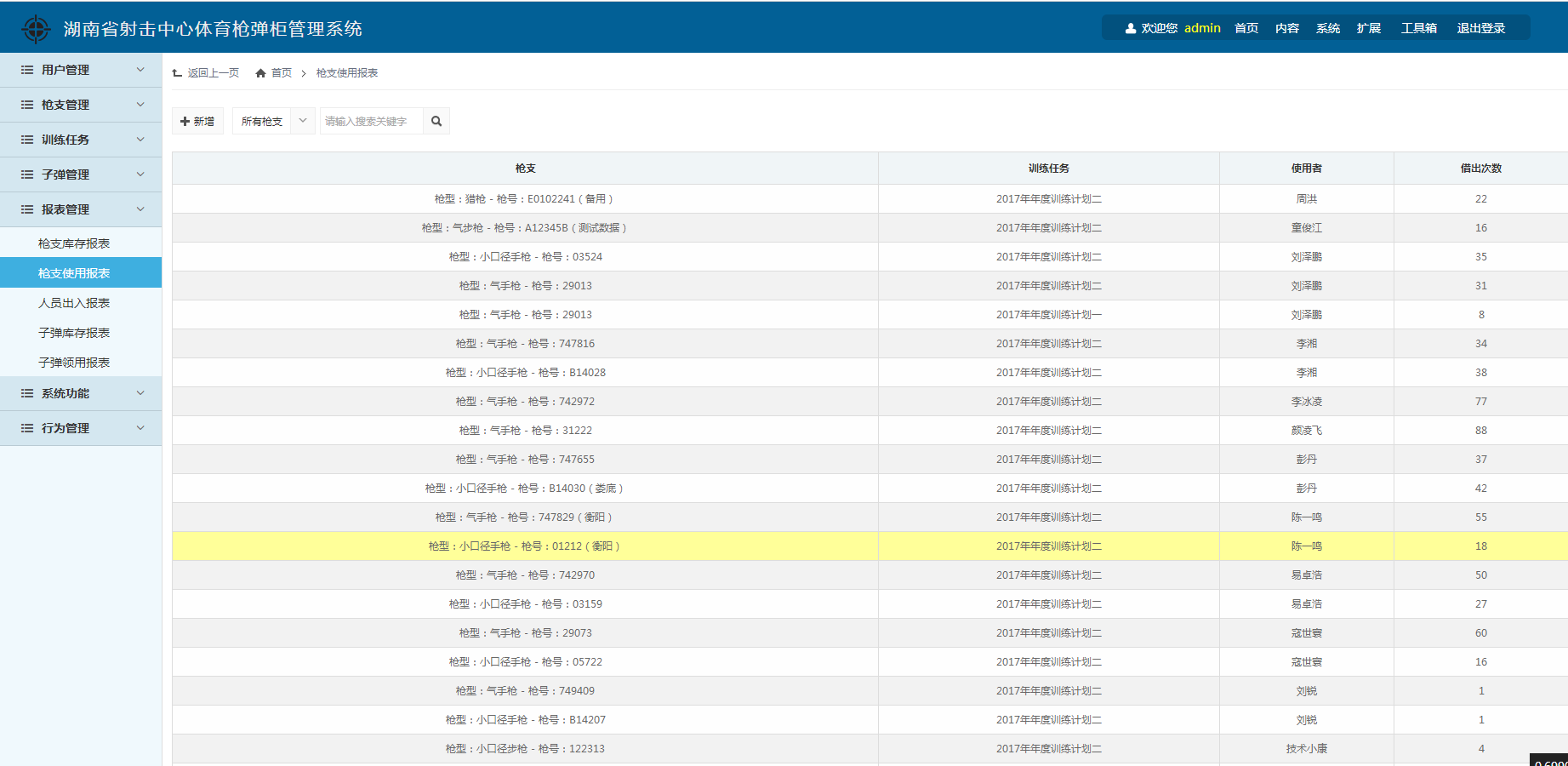Select 人员出入报表 menu item
Screen dimensions: 1568x766
point(74,303)
